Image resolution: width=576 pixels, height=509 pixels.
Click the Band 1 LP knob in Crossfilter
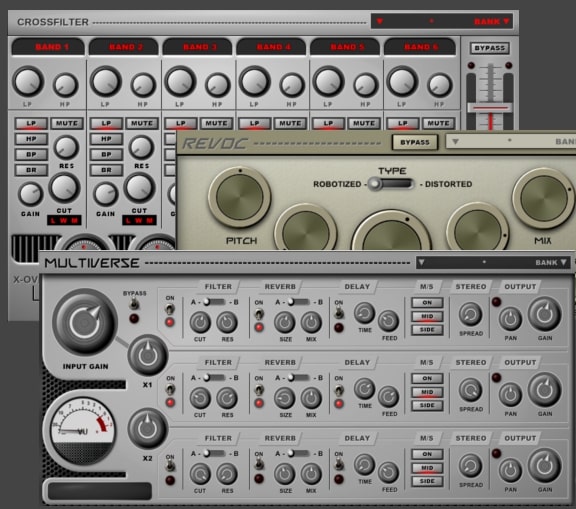point(28,81)
